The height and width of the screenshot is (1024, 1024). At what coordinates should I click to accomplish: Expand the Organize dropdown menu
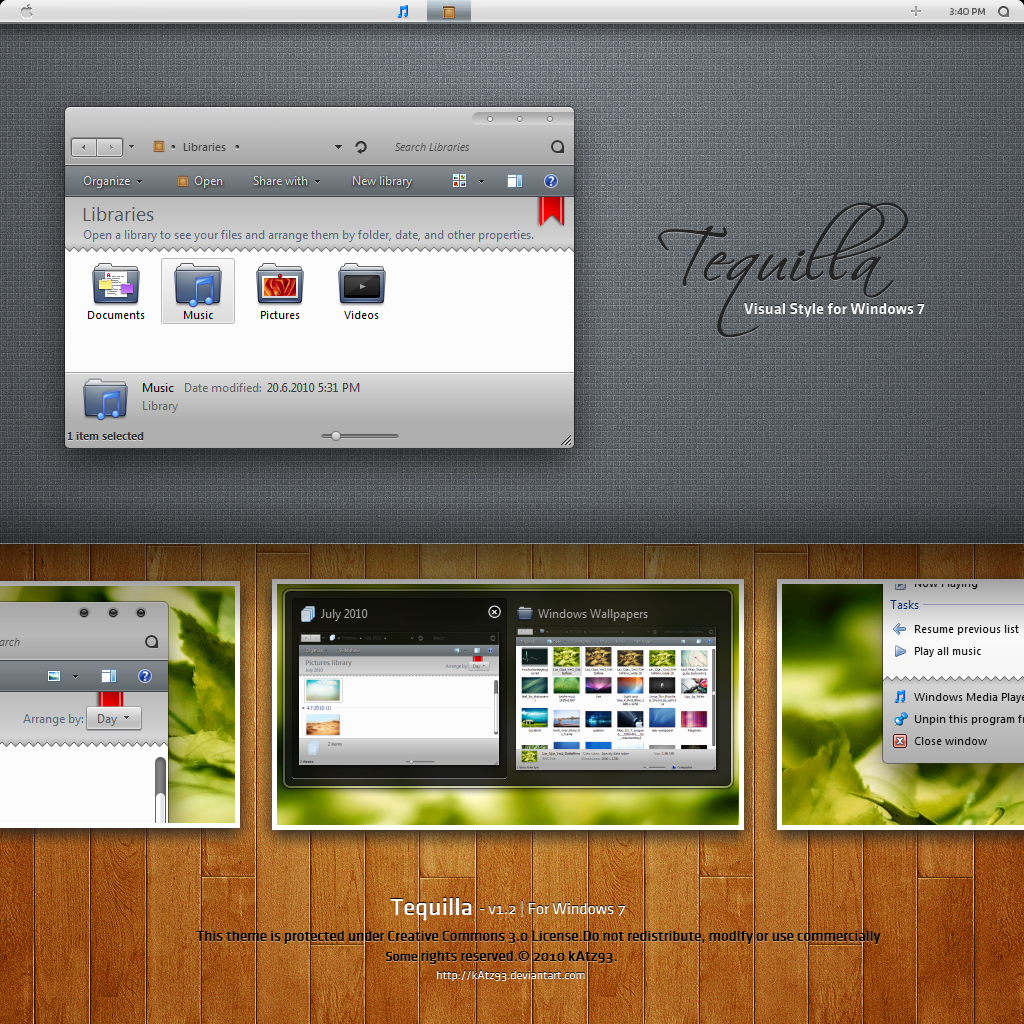pyautogui.click(x=112, y=181)
